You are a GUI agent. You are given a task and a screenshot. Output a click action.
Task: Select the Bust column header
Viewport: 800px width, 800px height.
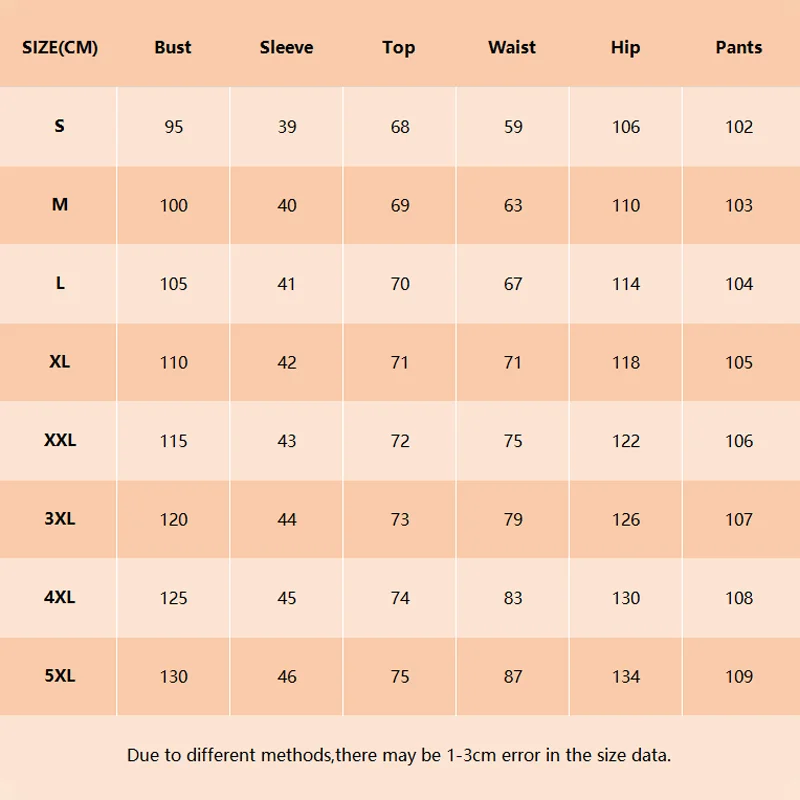[x=173, y=47]
